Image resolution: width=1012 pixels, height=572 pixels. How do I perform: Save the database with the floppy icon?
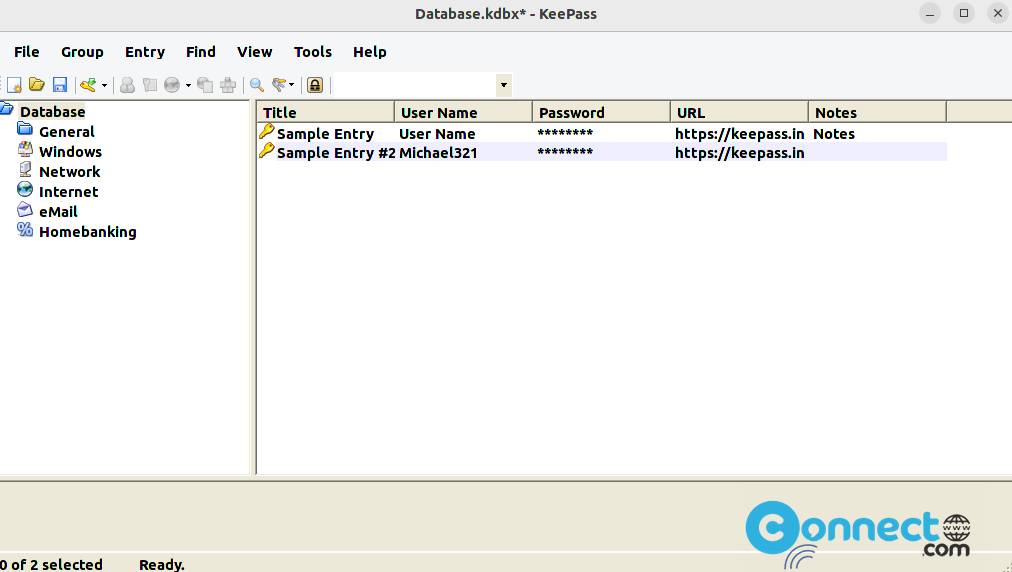59,85
